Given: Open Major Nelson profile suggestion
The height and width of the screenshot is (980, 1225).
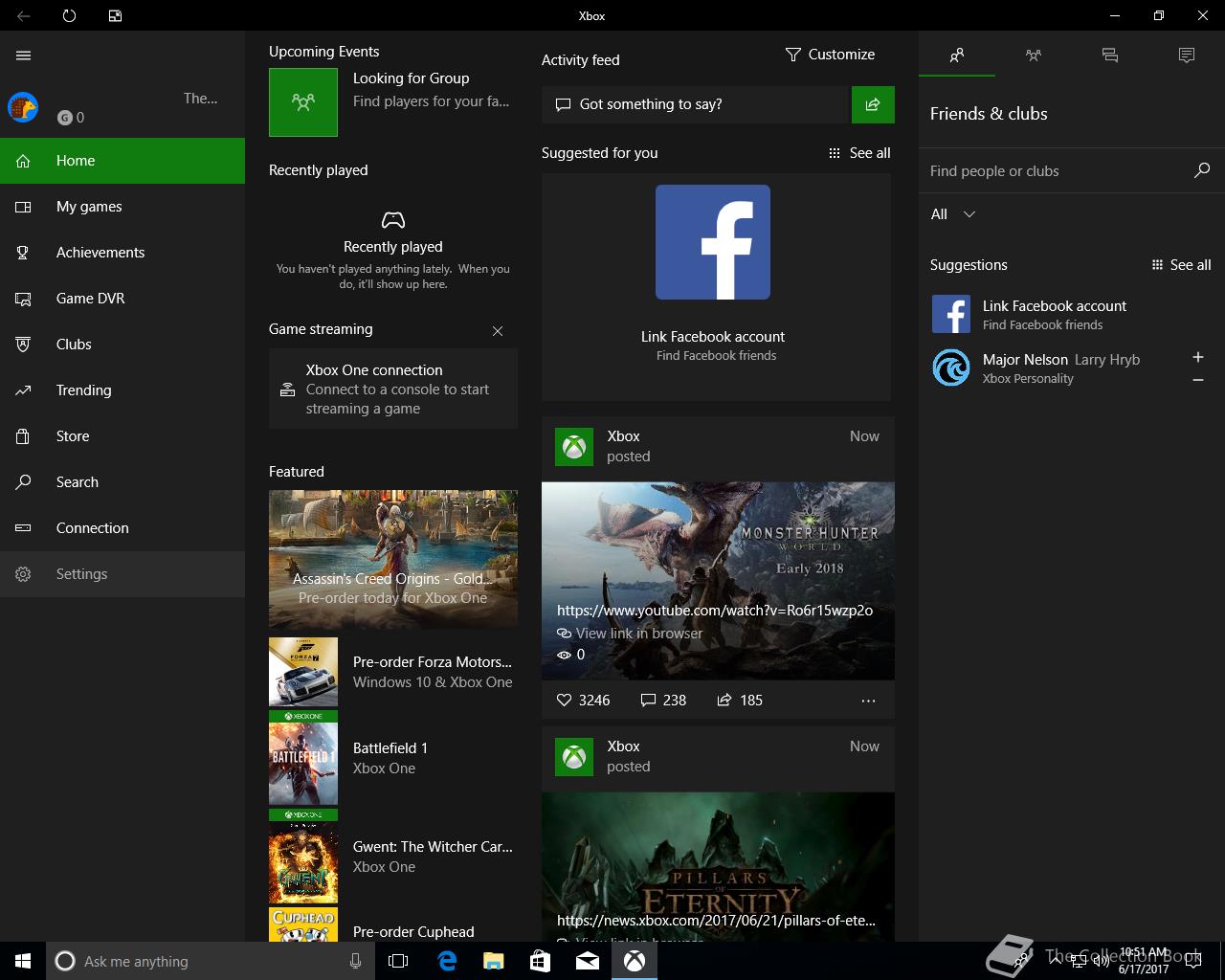Looking at the screenshot, I should pos(1053,367).
